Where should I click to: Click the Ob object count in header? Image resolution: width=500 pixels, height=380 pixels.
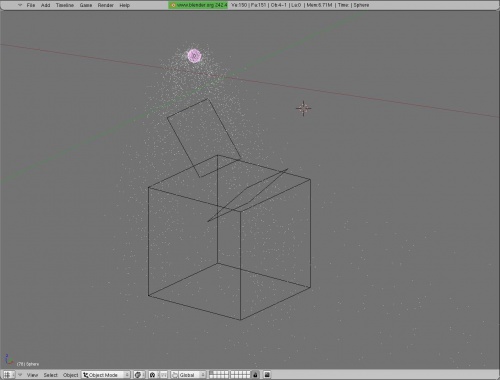pos(279,5)
